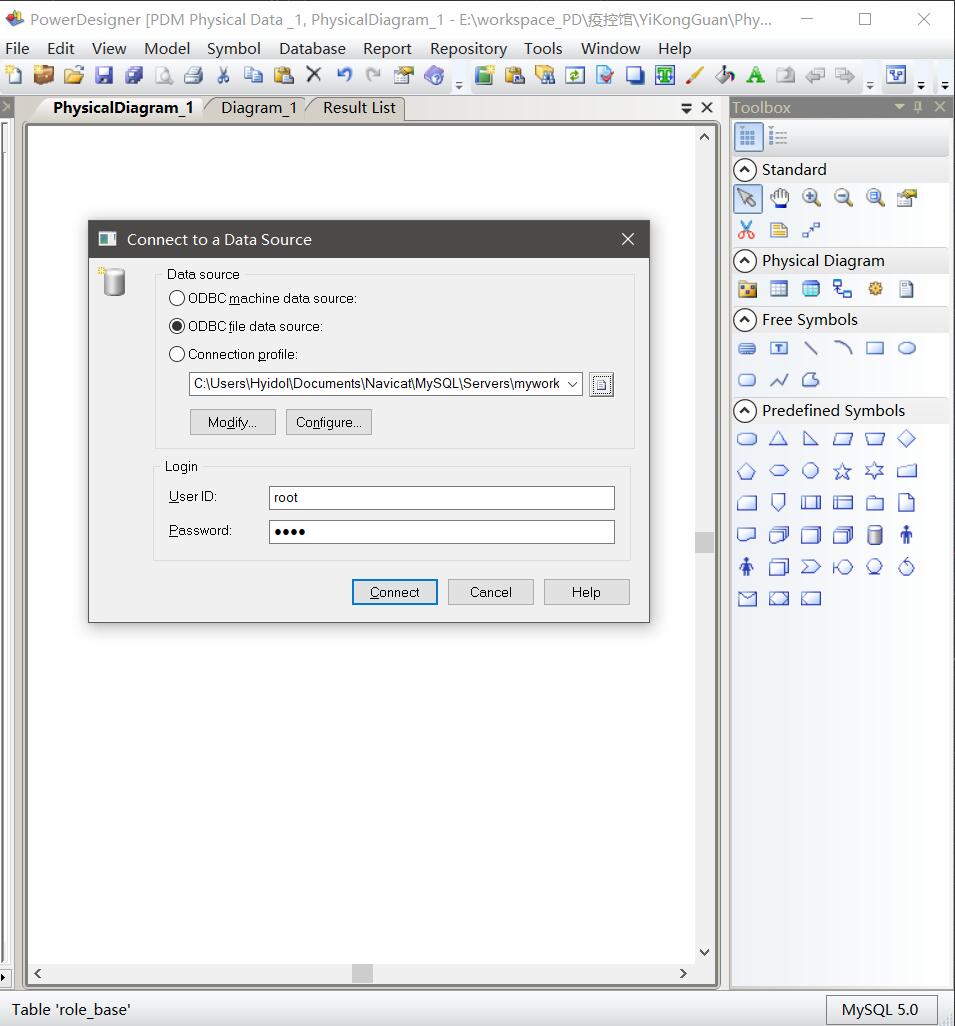Click the Save icon in the toolbar
Screen dimensions: 955x1026
tap(104, 75)
